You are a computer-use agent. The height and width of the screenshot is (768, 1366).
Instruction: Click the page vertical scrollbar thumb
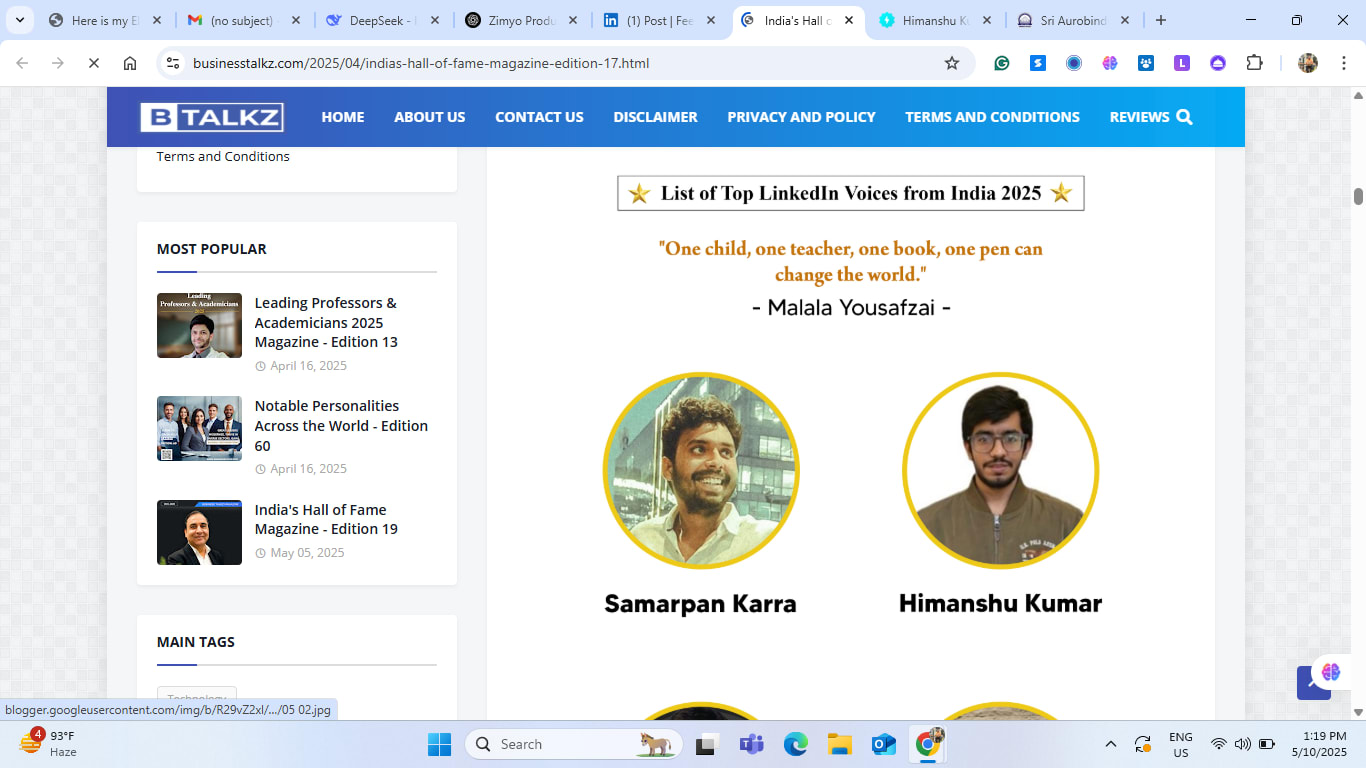(x=1358, y=196)
